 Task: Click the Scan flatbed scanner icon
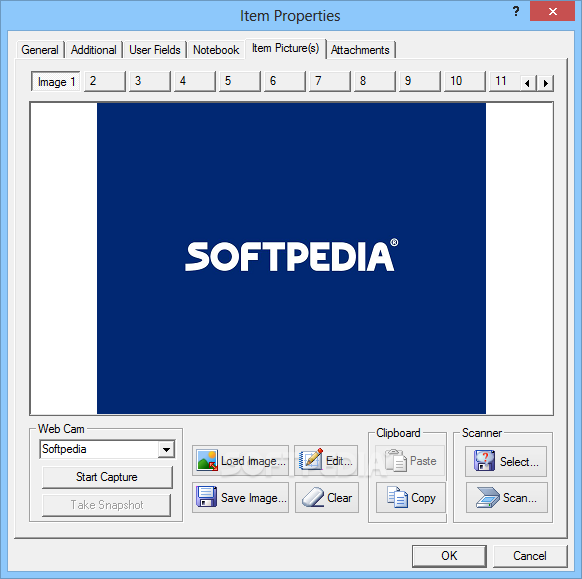(487, 497)
